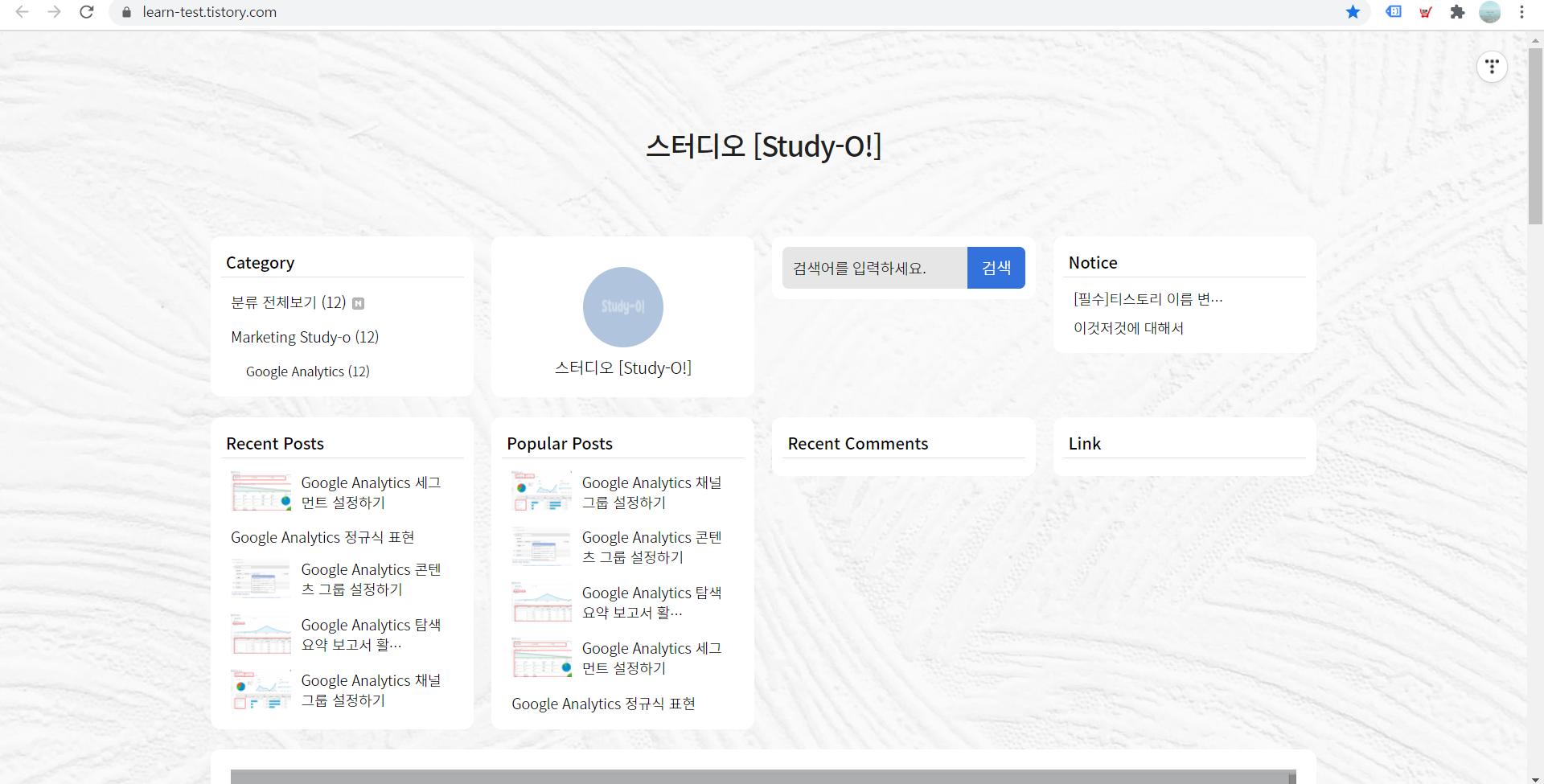Click thumbnail of popular post 채널 그룹 설정하기

pyautogui.click(x=542, y=491)
